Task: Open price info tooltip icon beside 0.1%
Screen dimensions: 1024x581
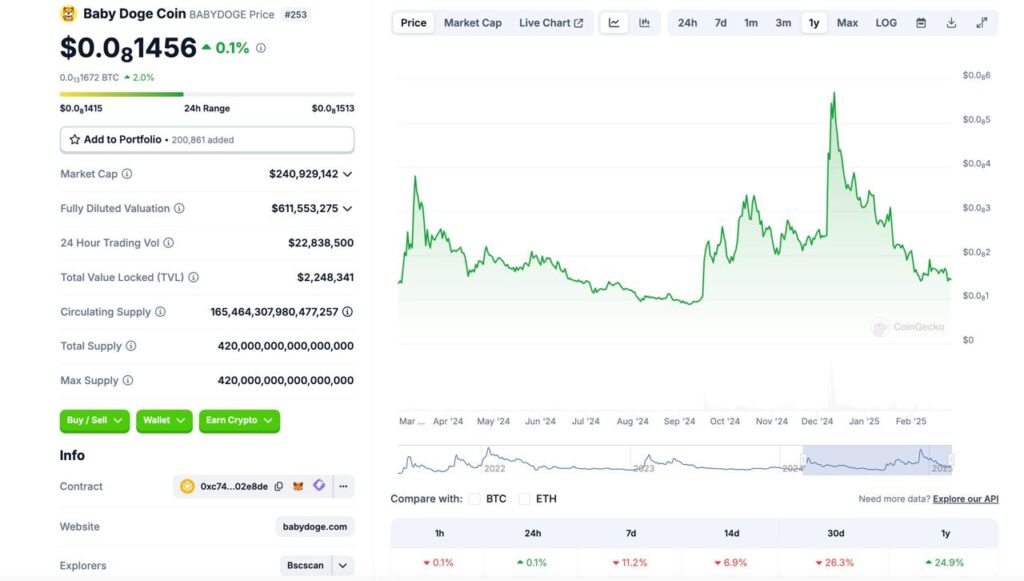Action: pyautogui.click(x=261, y=48)
